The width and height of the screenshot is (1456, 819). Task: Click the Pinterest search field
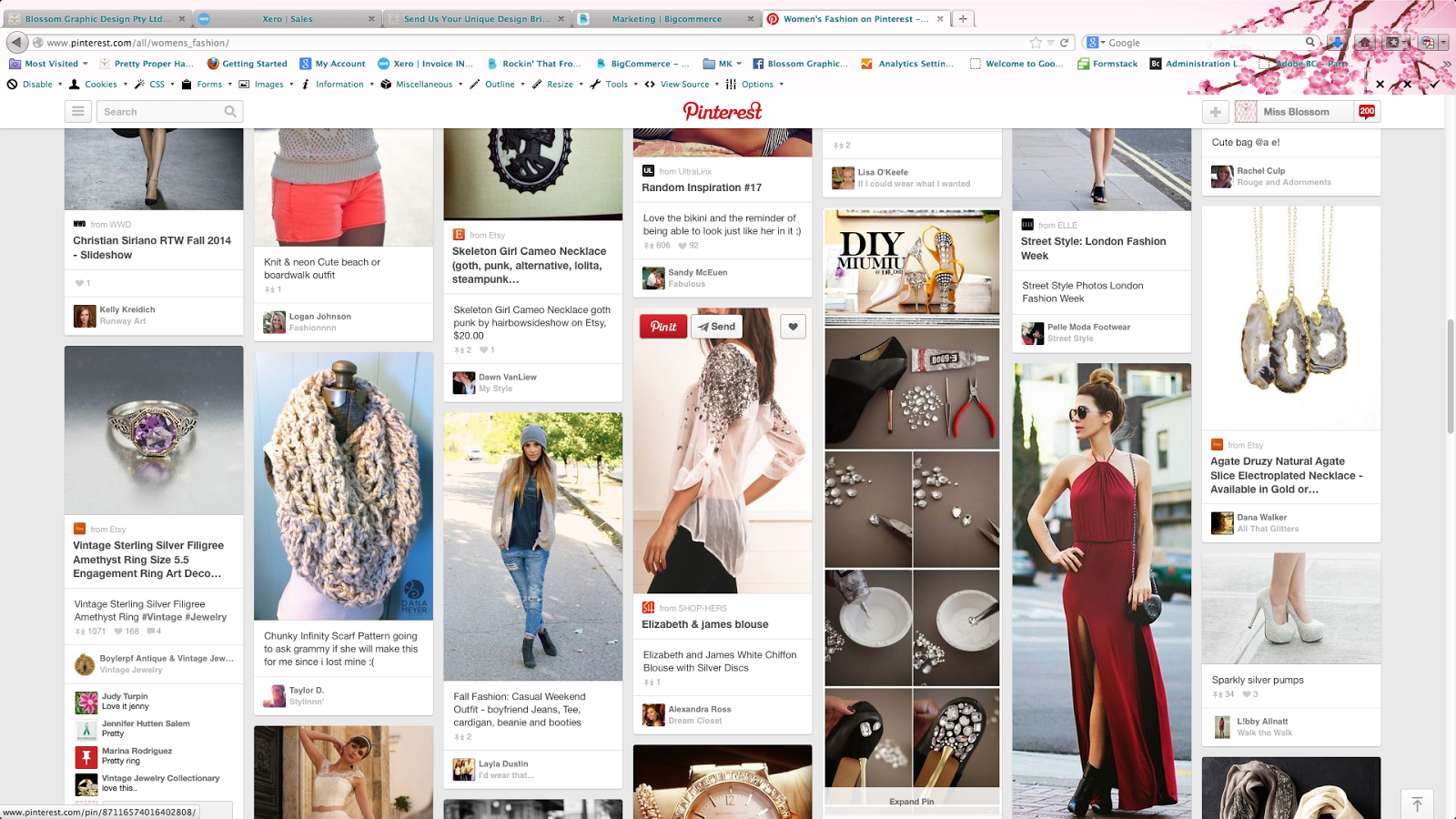pos(169,111)
